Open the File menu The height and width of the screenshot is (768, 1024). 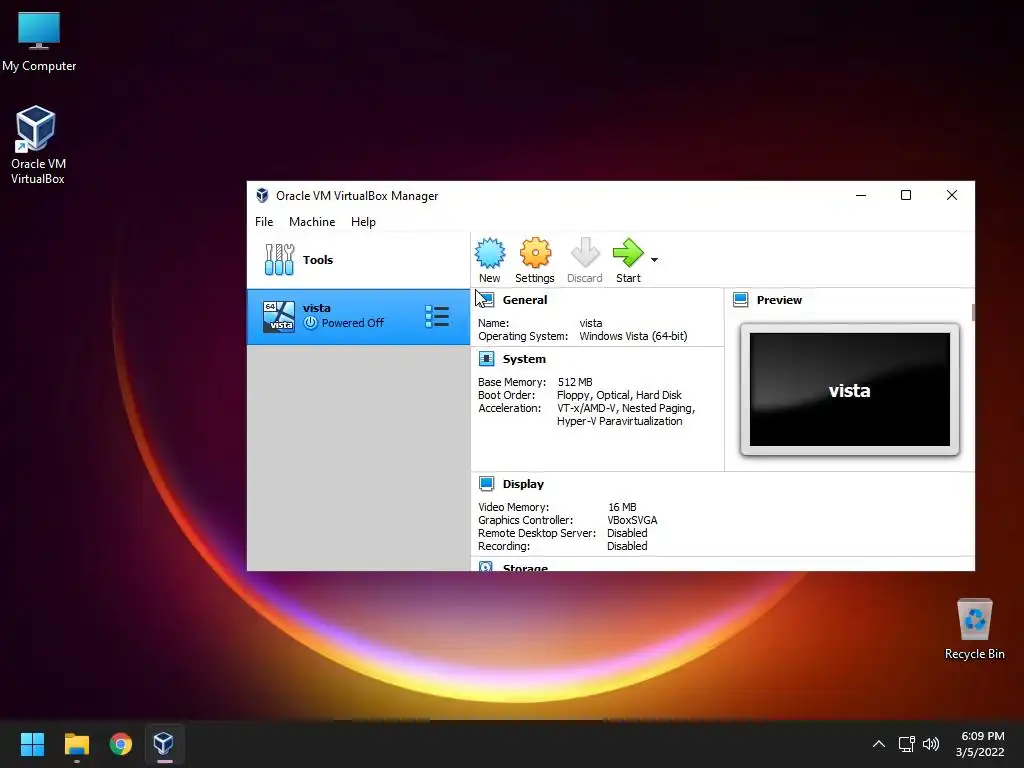pos(264,222)
